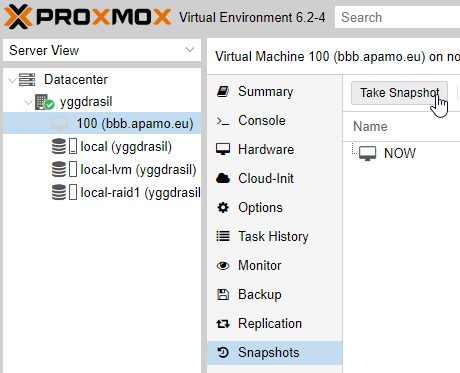
Task: Click the Backup floppy disk icon
Action: [223, 295]
